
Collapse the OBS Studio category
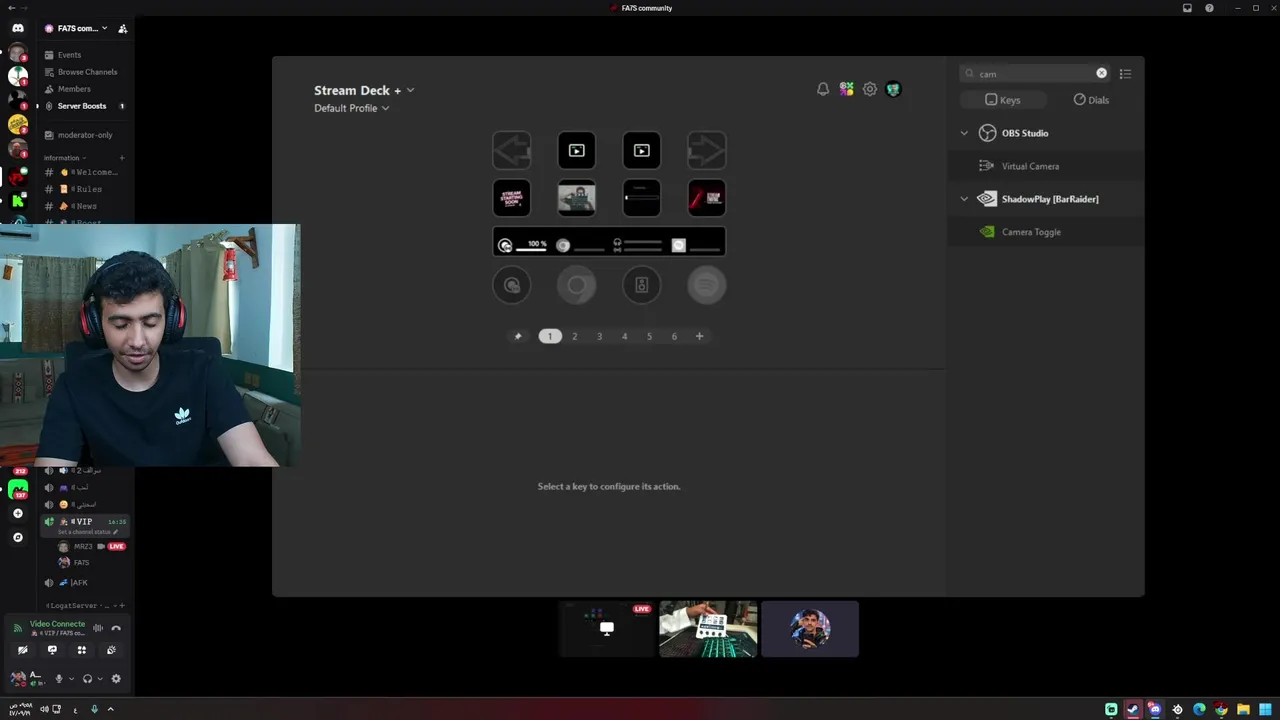[964, 133]
